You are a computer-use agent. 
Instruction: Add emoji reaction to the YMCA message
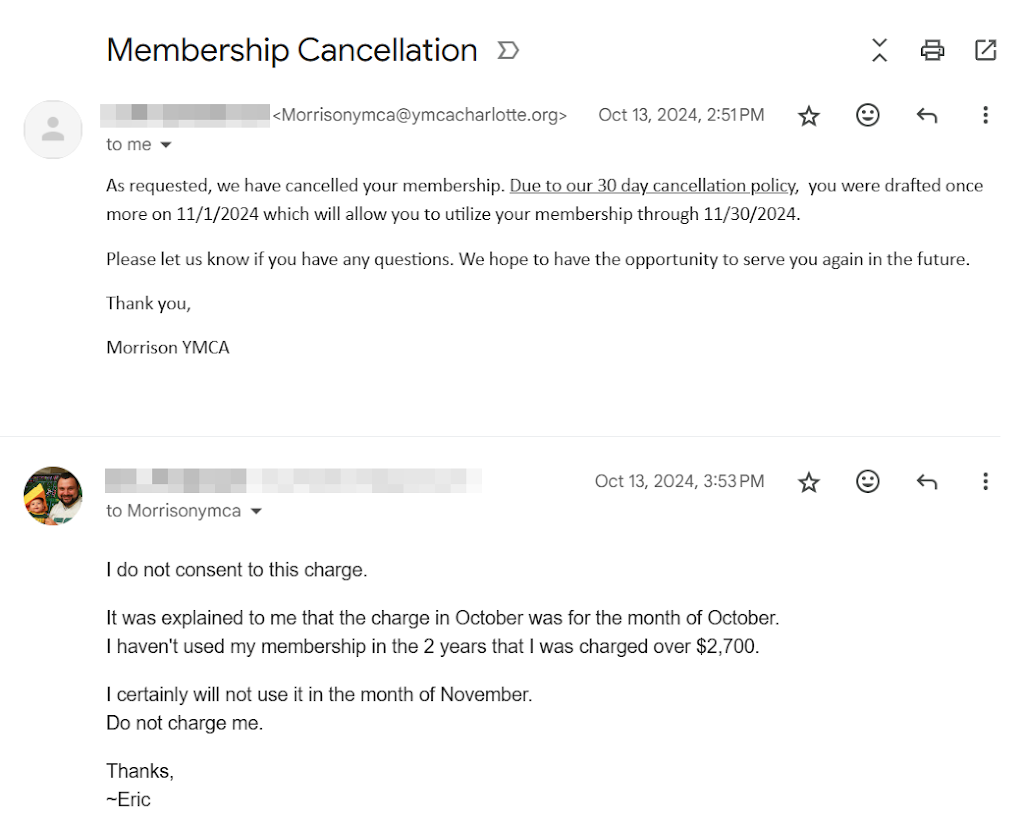pyautogui.click(x=868, y=115)
